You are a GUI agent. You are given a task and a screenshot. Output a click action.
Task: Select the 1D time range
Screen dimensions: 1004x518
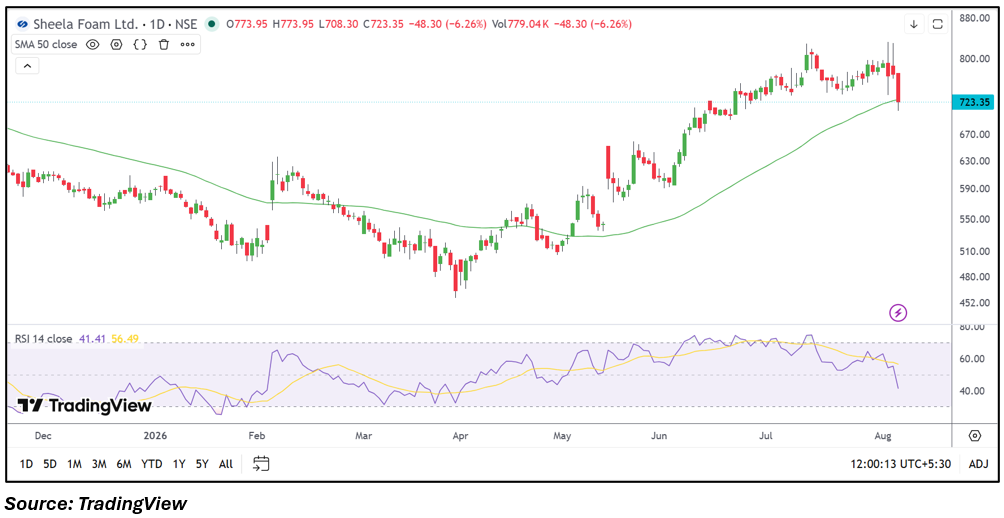[x=26, y=464]
